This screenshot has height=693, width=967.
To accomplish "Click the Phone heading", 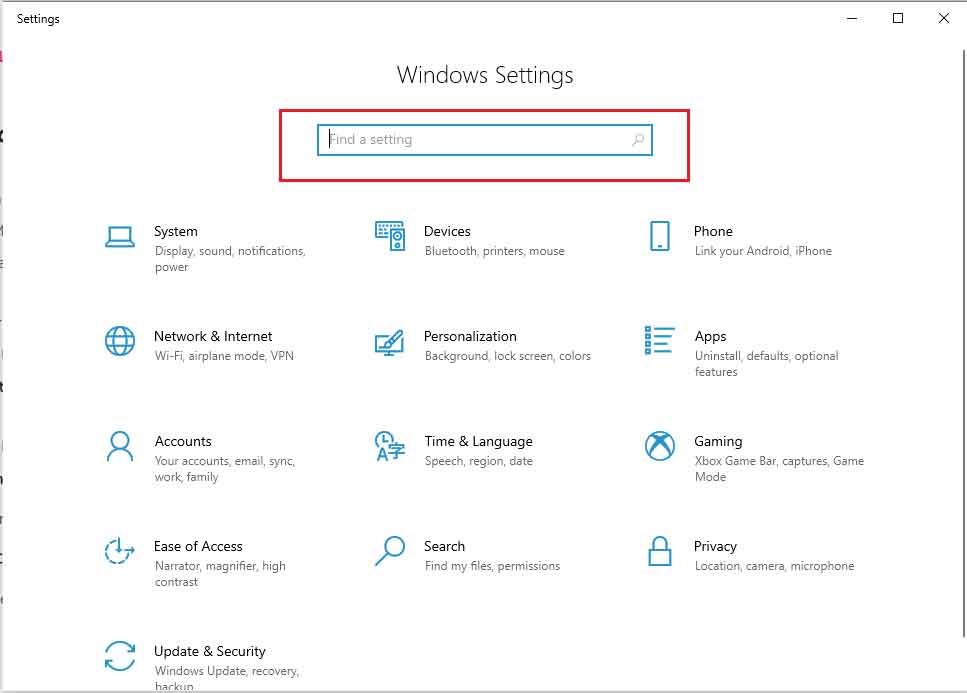I will (x=713, y=231).
